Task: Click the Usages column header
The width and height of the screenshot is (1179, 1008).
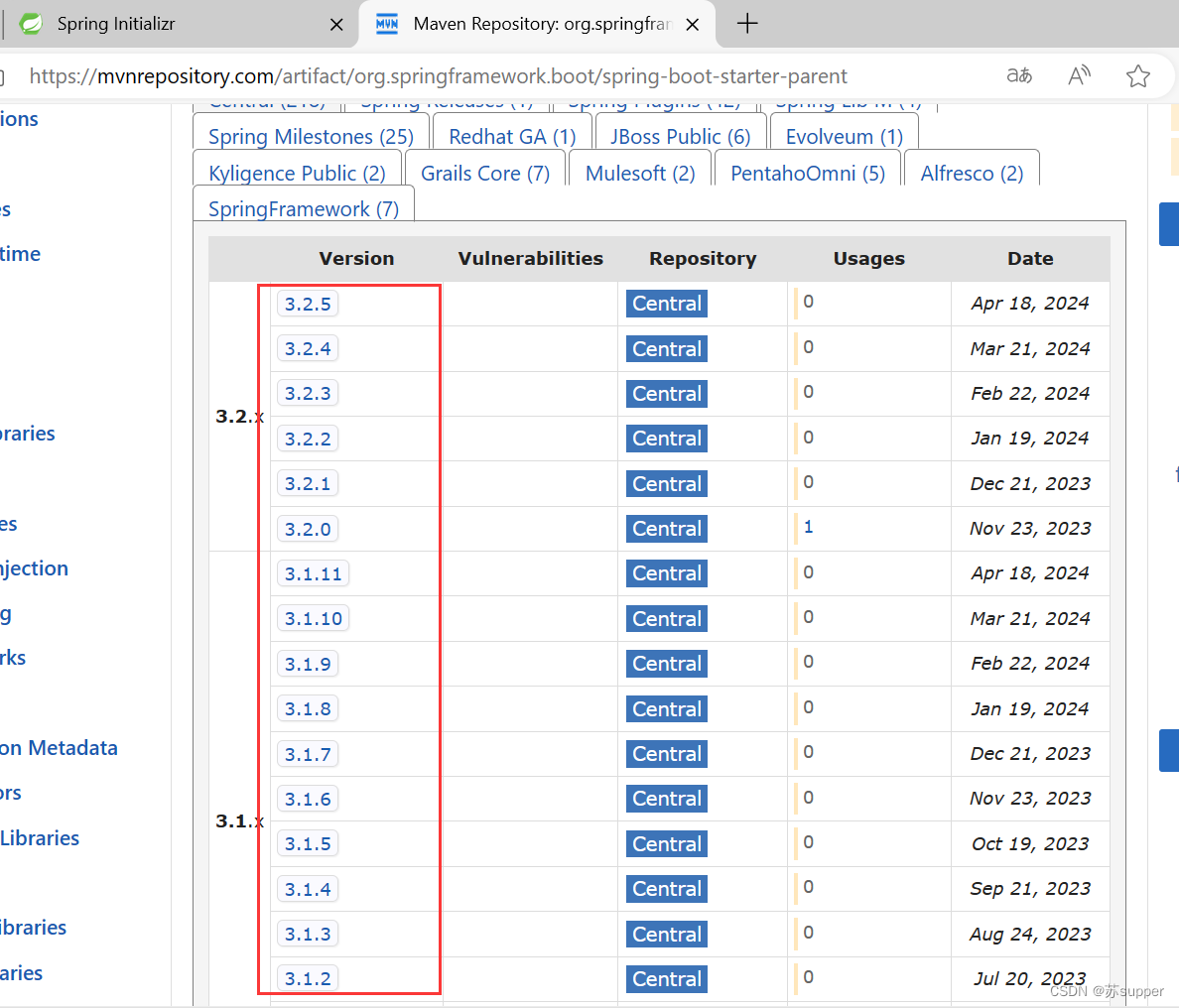Action: point(868,259)
